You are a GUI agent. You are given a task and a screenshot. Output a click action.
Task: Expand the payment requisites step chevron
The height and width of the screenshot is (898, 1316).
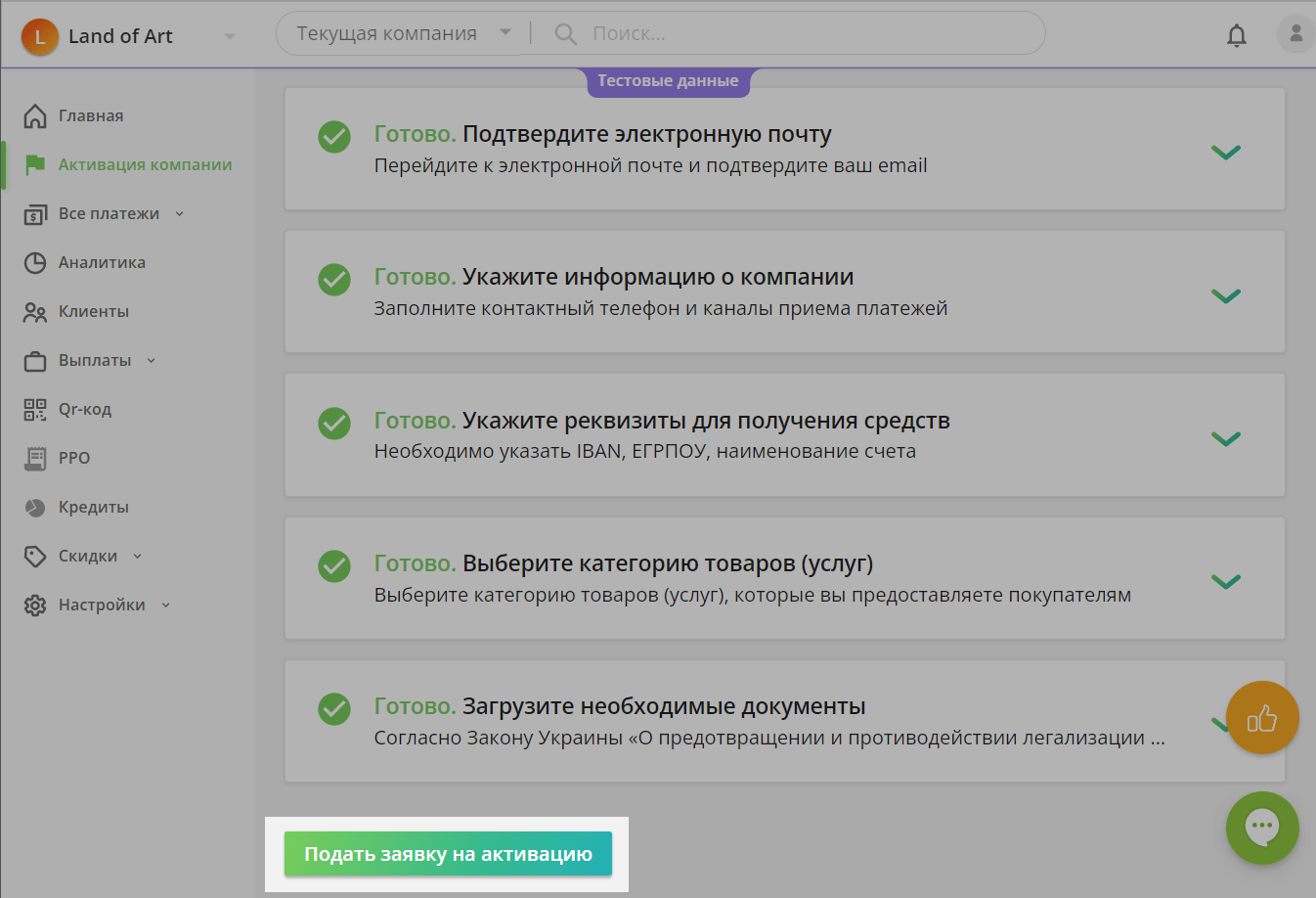(1225, 438)
